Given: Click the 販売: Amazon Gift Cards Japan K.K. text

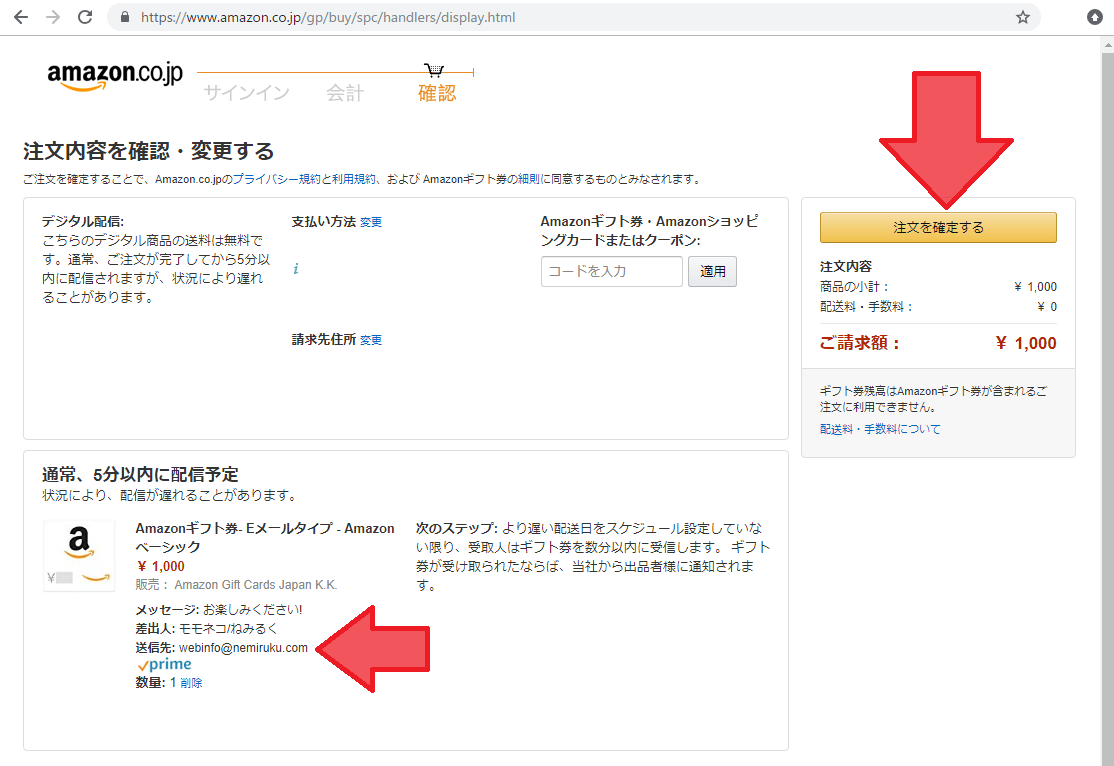Looking at the screenshot, I should (x=236, y=585).
